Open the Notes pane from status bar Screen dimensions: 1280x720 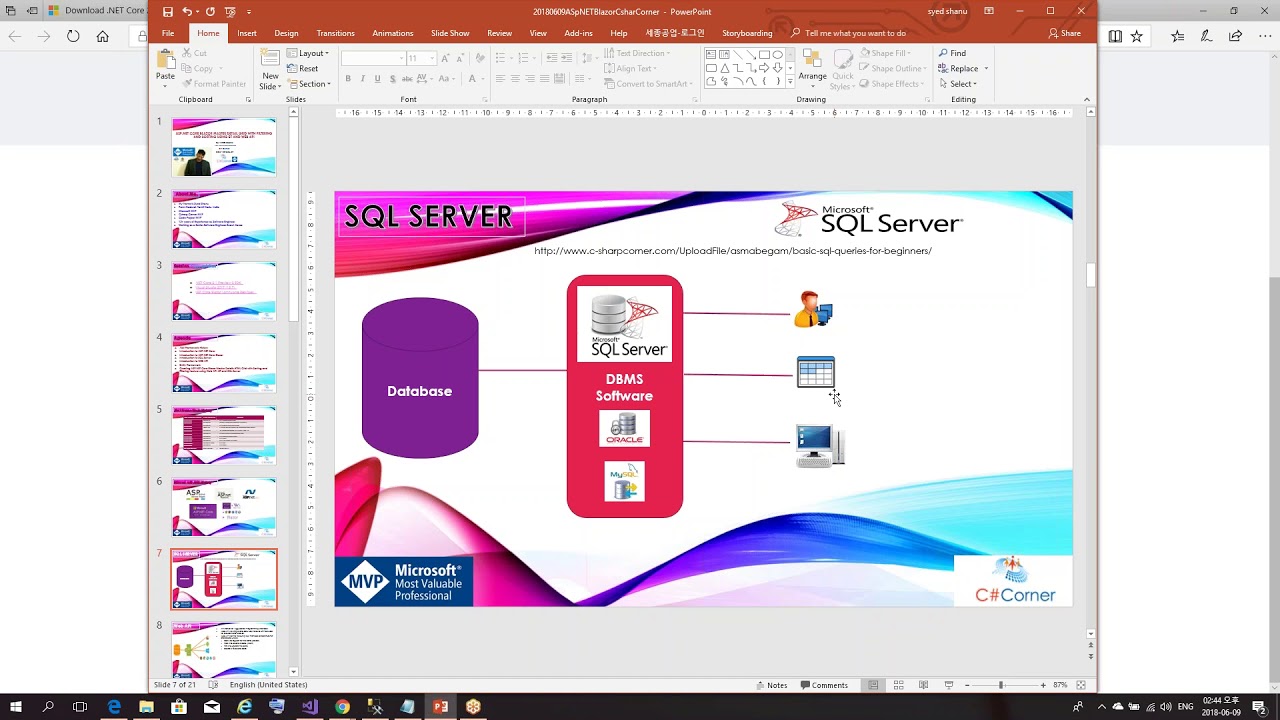[771, 685]
